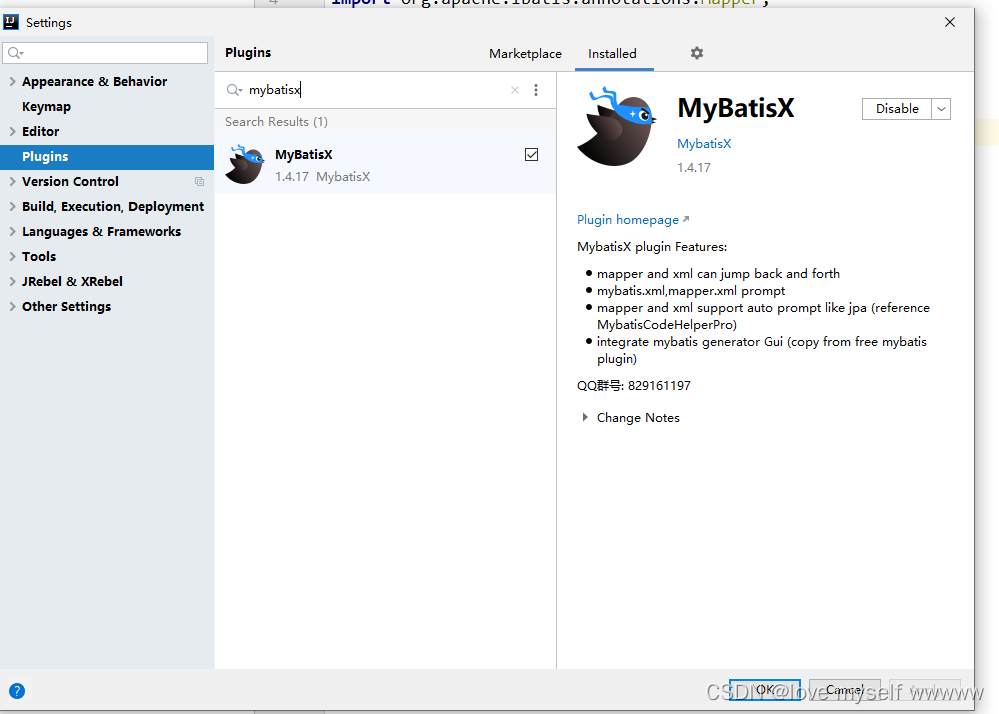Screen dimensions: 999x714
Task: Open the help question mark icon
Action: pos(17,691)
